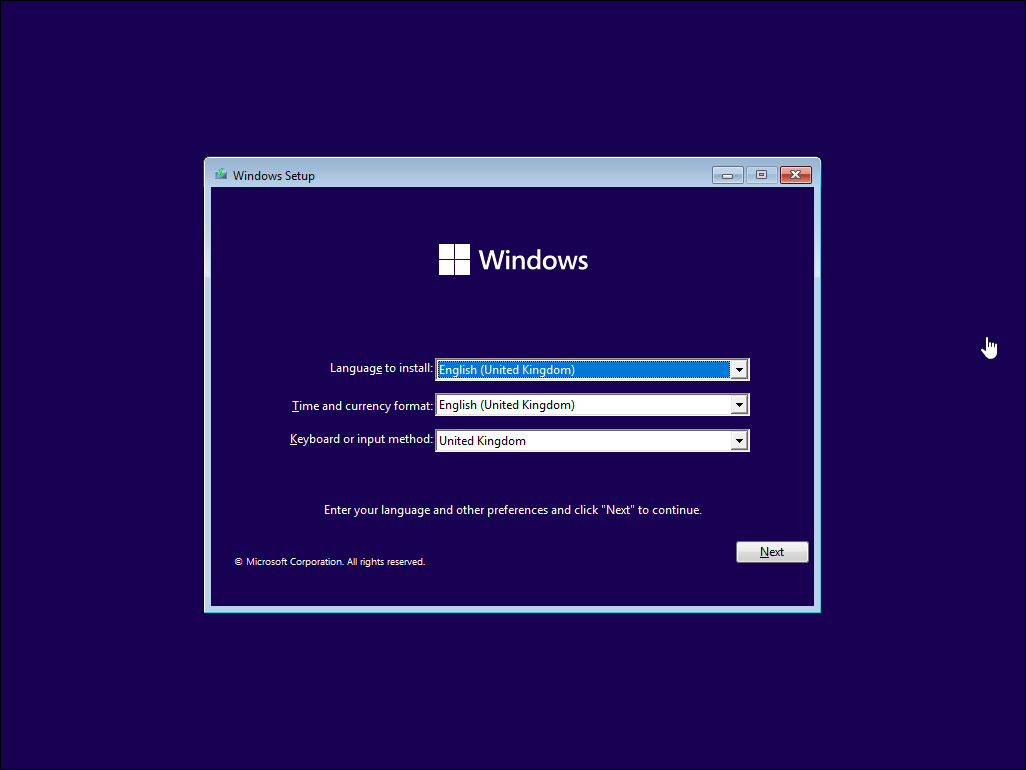Viewport: 1026px width, 770px height.
Task: Click the Windows logo above the form
Action: tap(513, 259)
